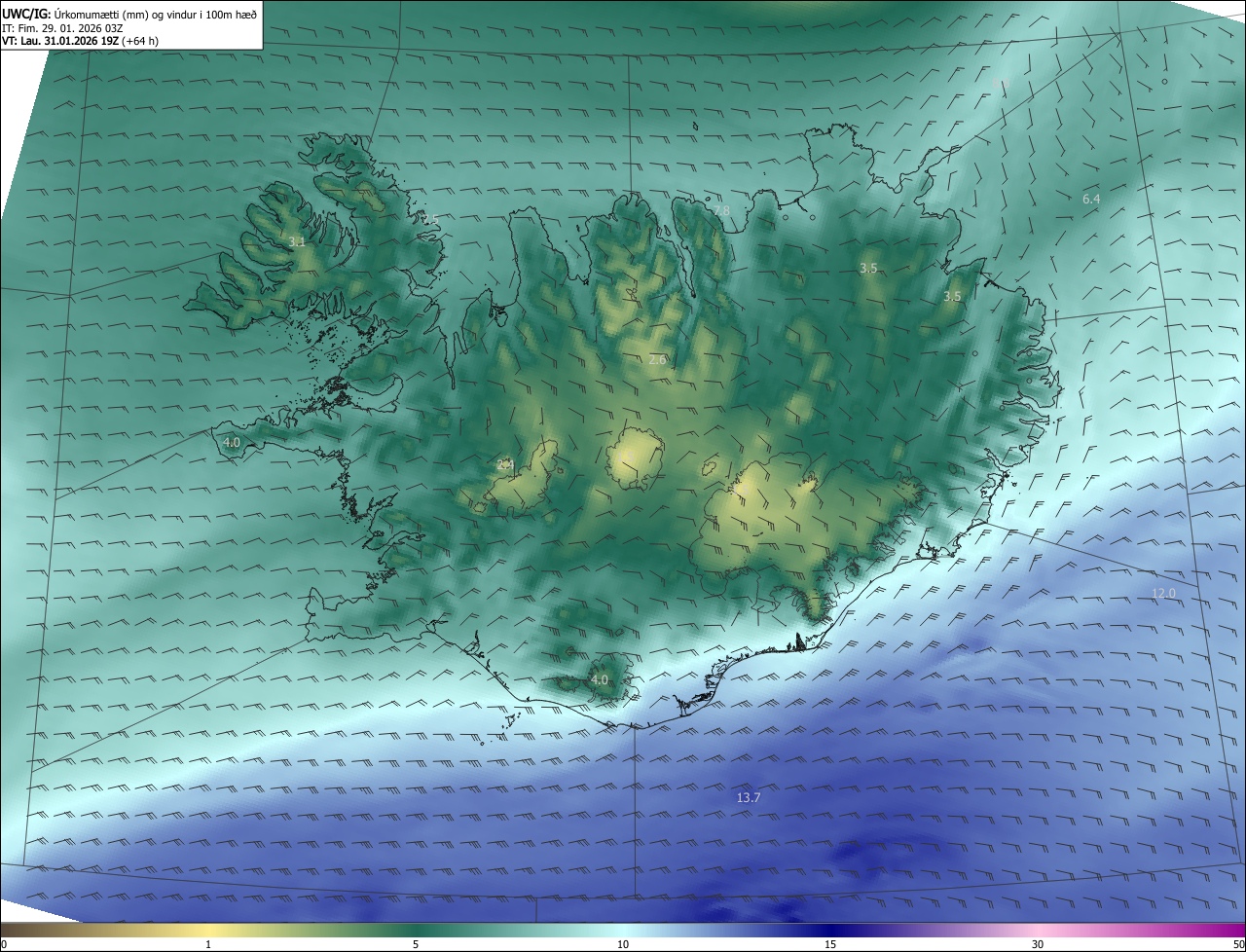This screenshot has width=1246, height=952.
Task: Click the colorbar tick labeled 10
Action: click(623, 944)
